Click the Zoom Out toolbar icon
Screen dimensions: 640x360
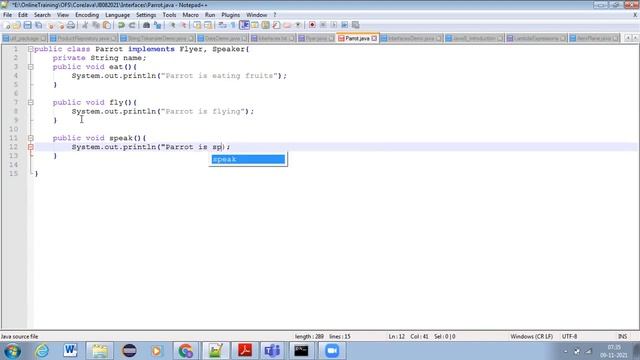[x=184, y=25]
